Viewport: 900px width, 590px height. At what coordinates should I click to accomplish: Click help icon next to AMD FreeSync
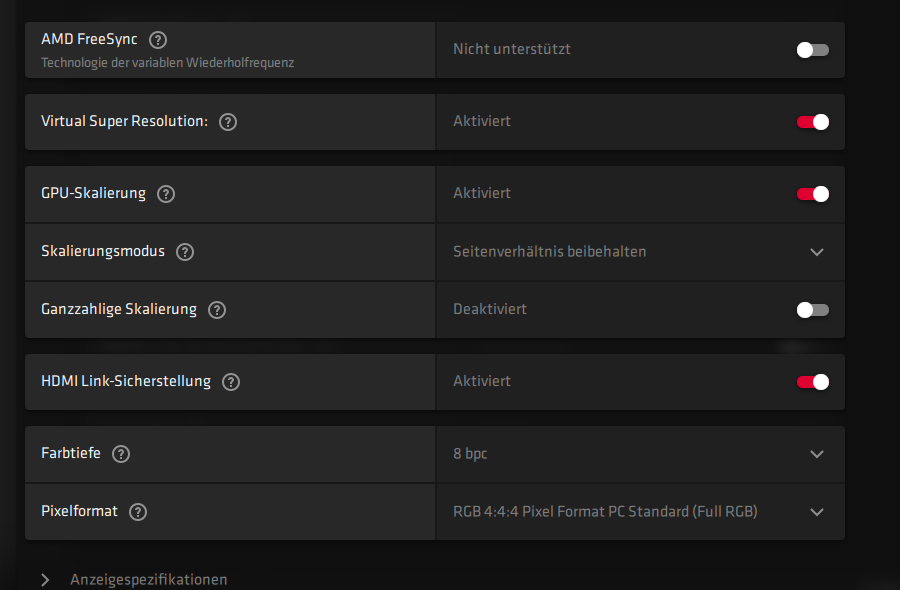158,40
